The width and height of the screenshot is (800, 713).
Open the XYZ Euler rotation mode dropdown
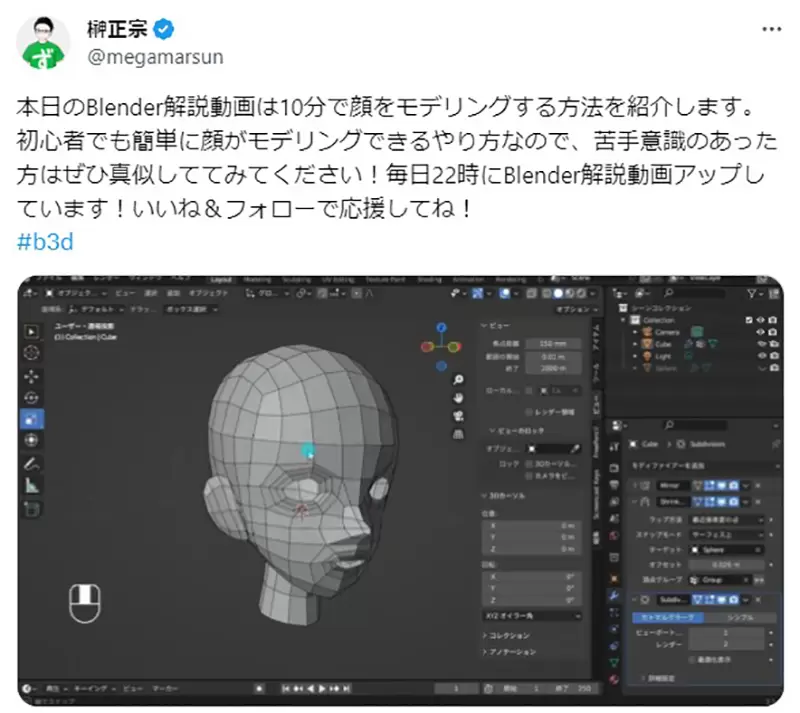pos(532,616)
